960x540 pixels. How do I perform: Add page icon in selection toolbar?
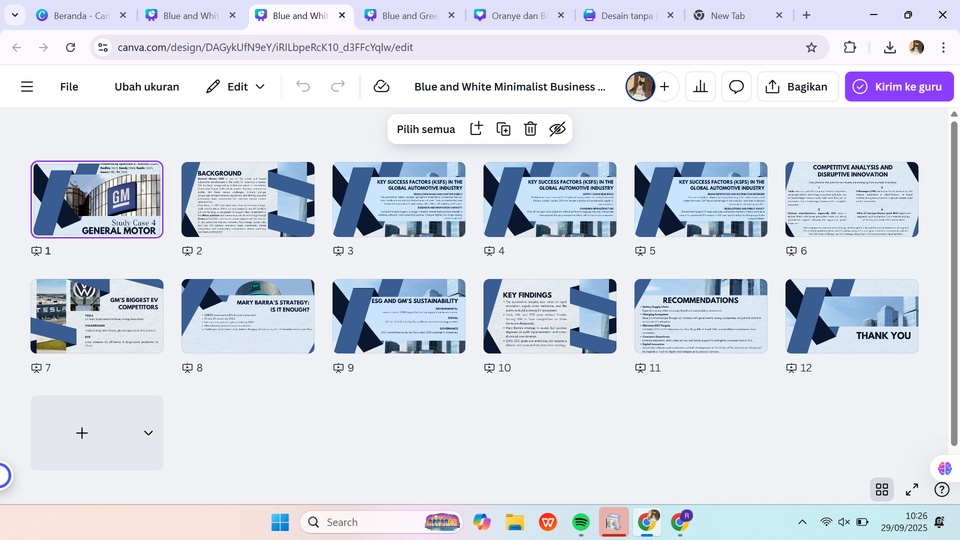tap(476, 129)
